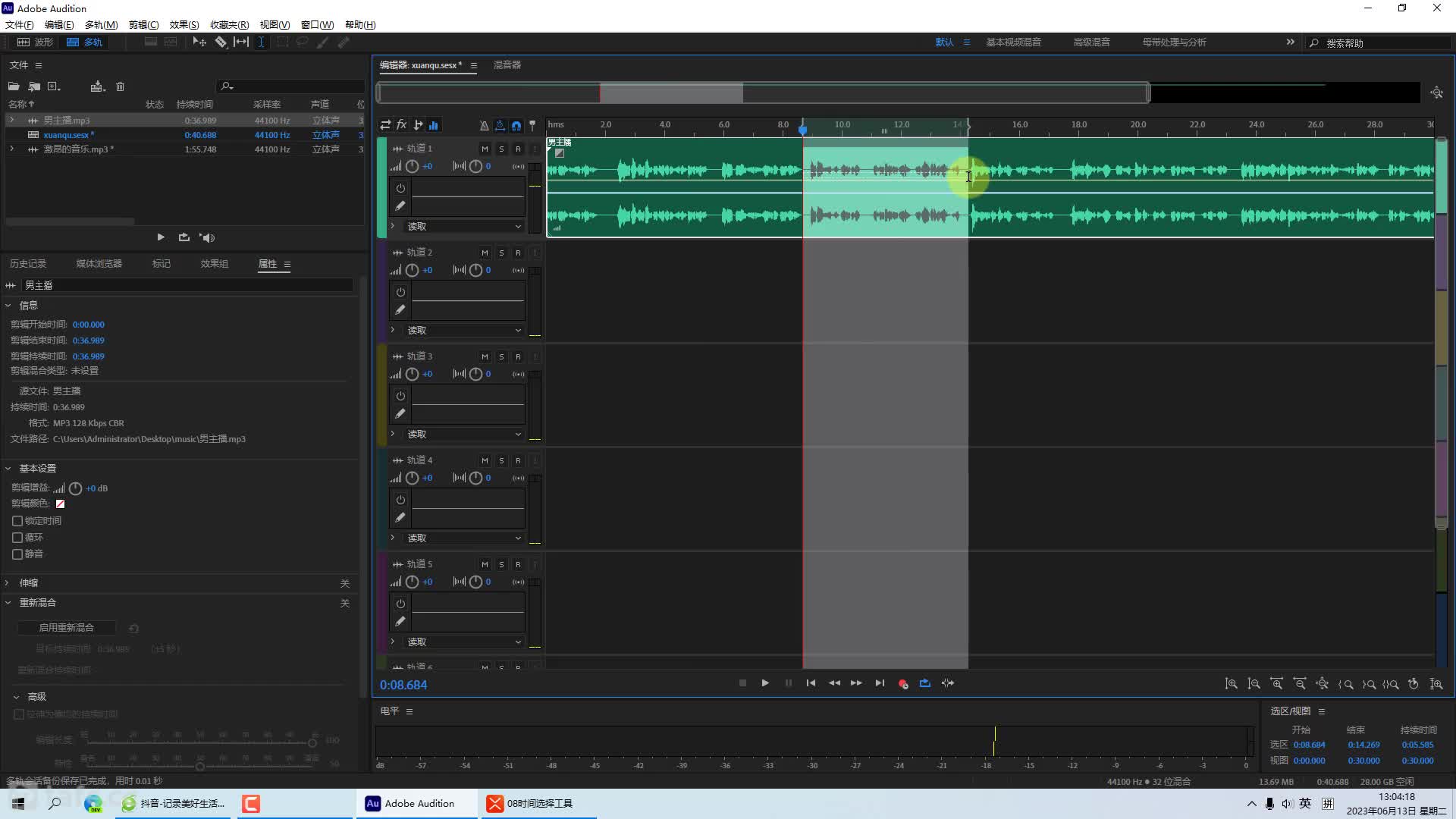Check the 循环 checkbox in properties
This screenshot has width=1456, height=819.
coord(17,537)
